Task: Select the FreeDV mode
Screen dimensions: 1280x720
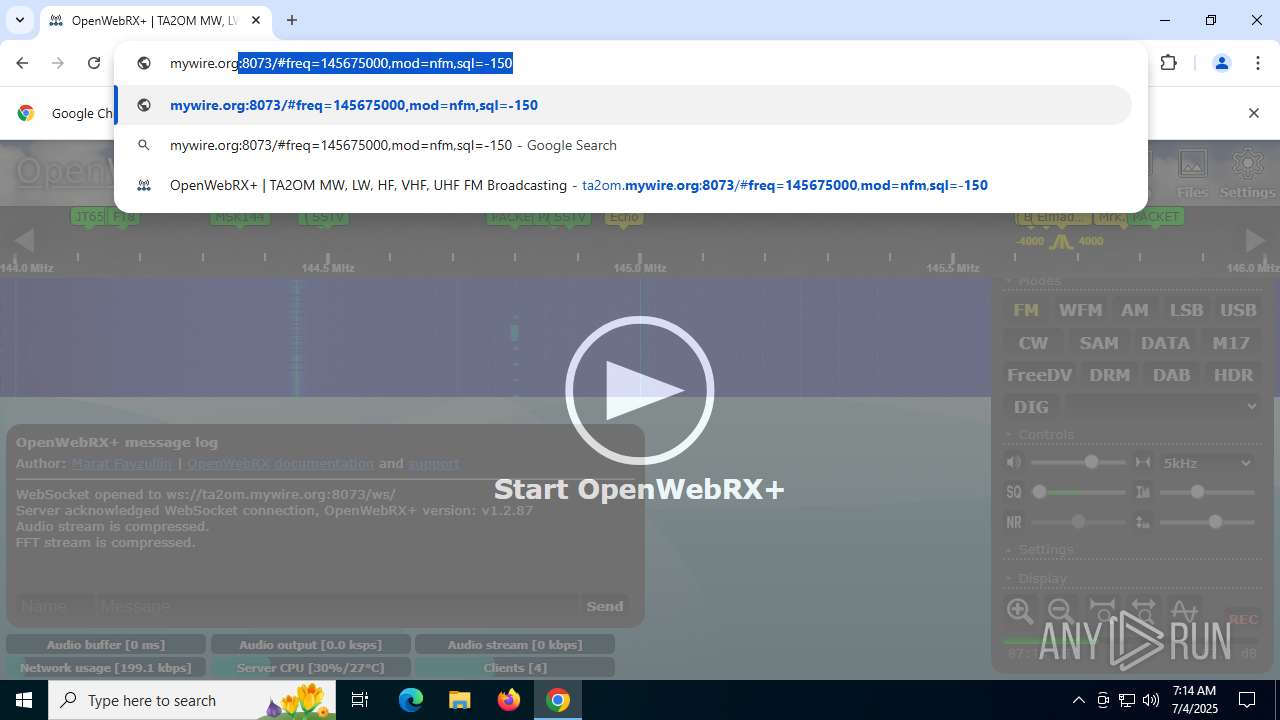Action: (x=1039, y=375)
